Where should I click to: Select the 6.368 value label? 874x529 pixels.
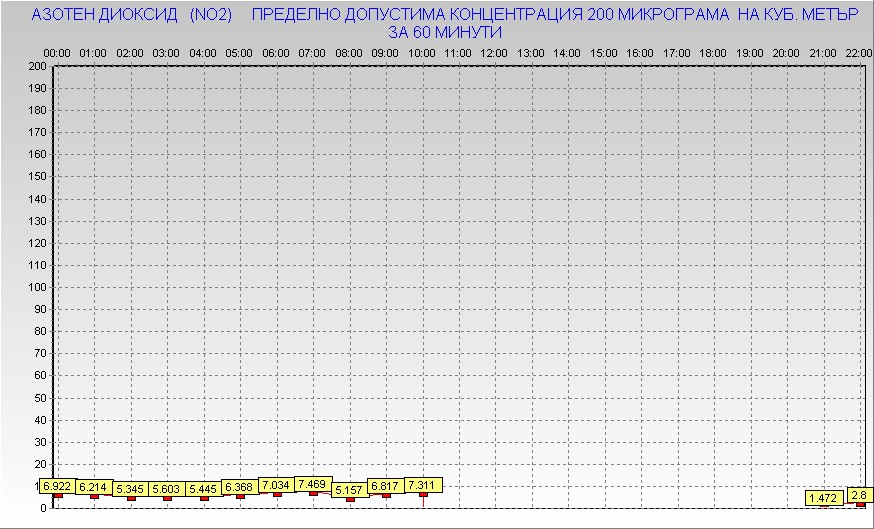tap(240, 487)
